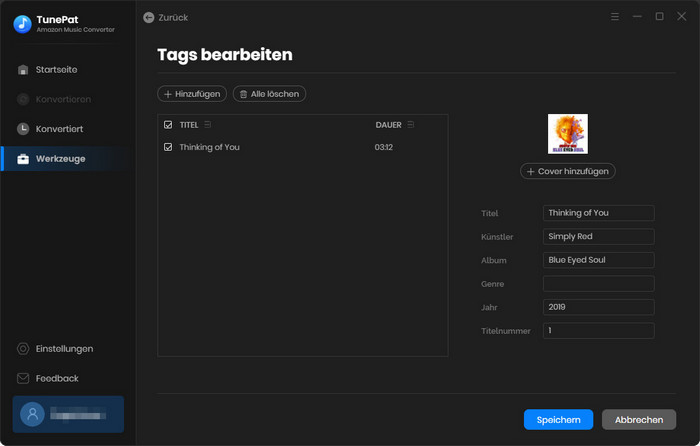Open the Konvertiert history section
Image resolution: width=700 pixels, height=446 pixels.
tap(50, 129)
